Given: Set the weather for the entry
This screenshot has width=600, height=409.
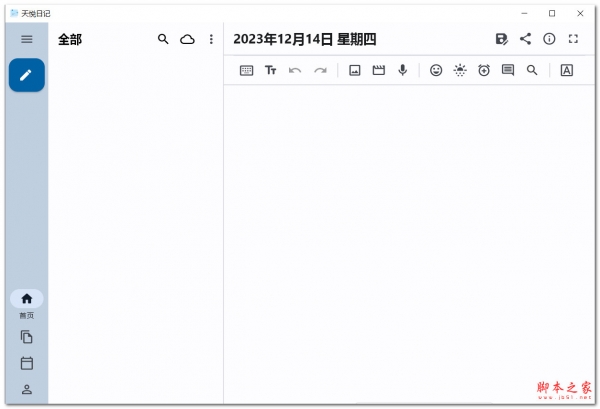Looking at the screenshot, I should click(460, 70).
